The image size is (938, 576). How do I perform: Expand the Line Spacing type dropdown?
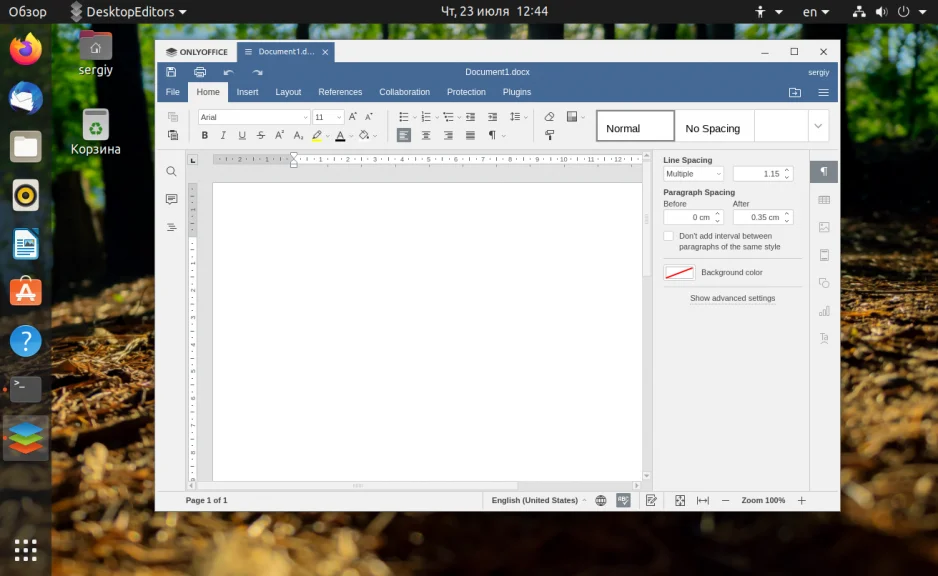coord(693,174)
